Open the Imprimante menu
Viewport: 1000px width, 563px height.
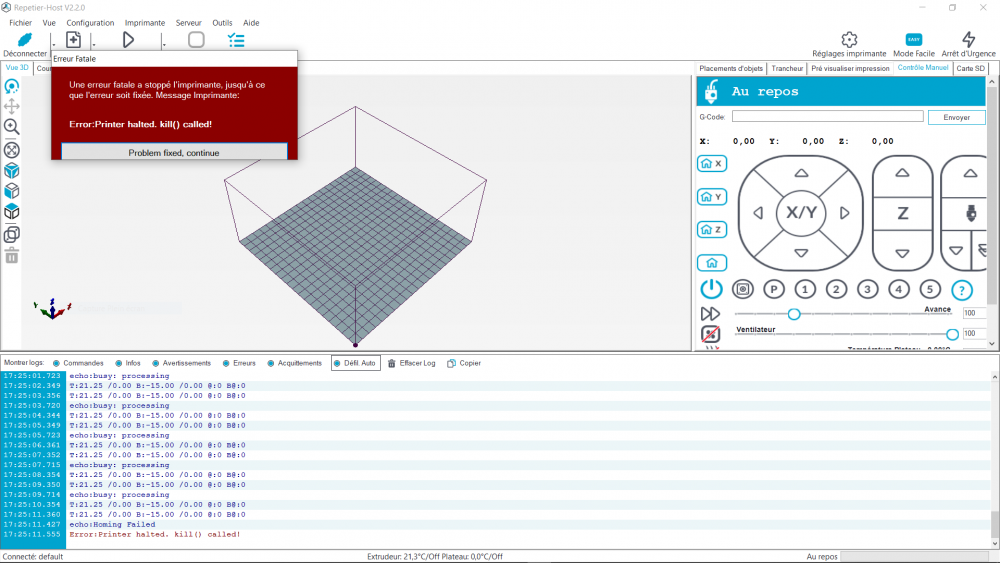(145, 23)
